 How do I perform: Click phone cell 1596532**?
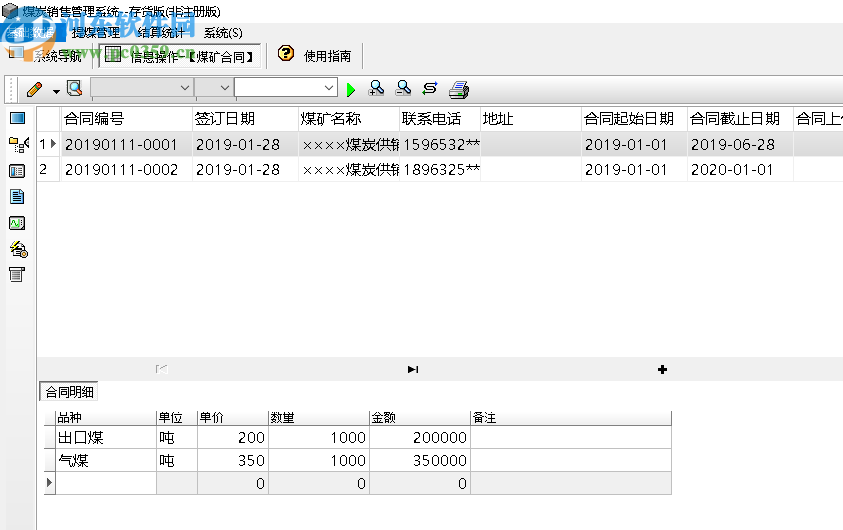(x=440, y=145)
